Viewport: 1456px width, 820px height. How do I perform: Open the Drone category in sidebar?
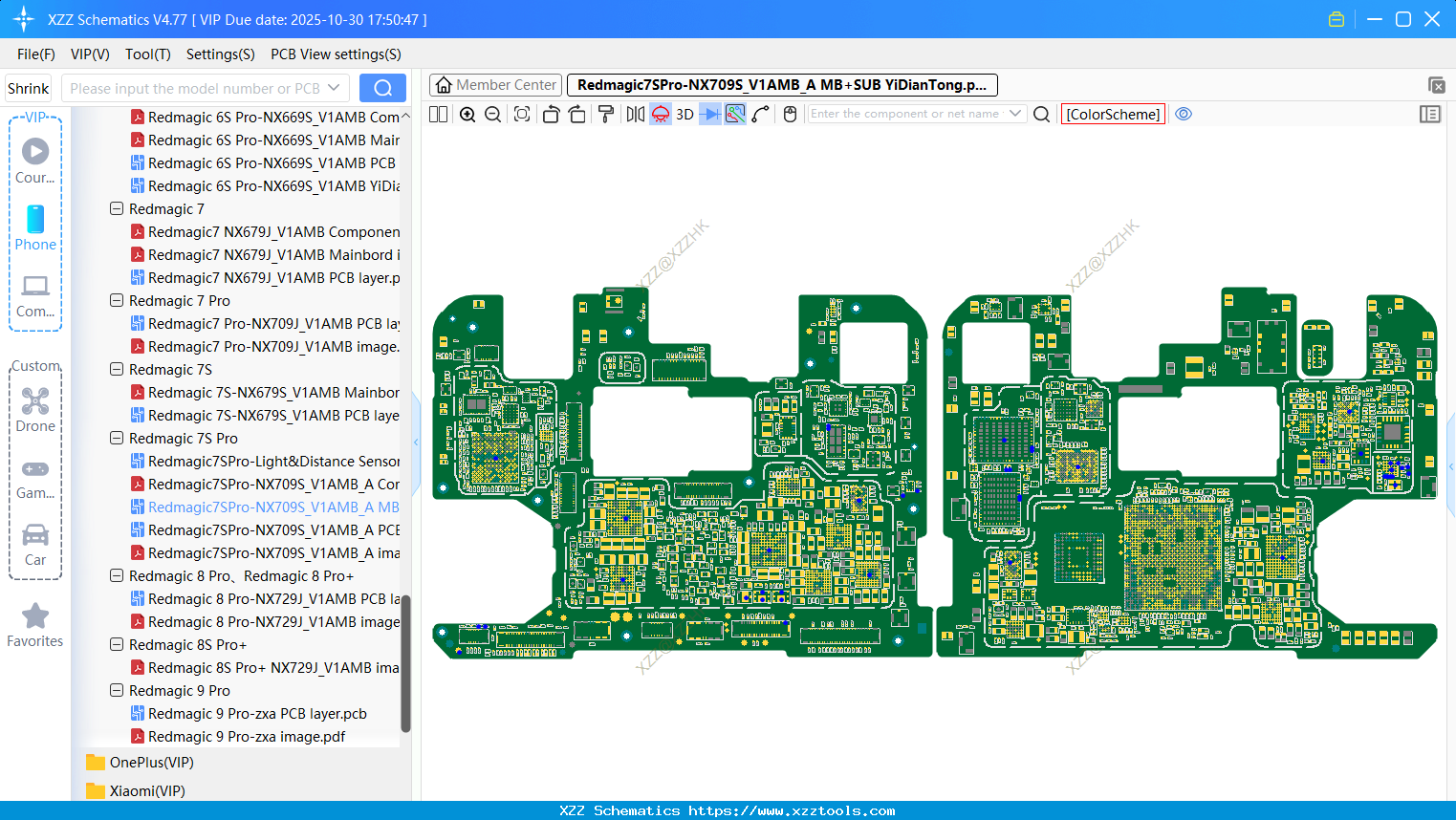(x=35, y=410)
